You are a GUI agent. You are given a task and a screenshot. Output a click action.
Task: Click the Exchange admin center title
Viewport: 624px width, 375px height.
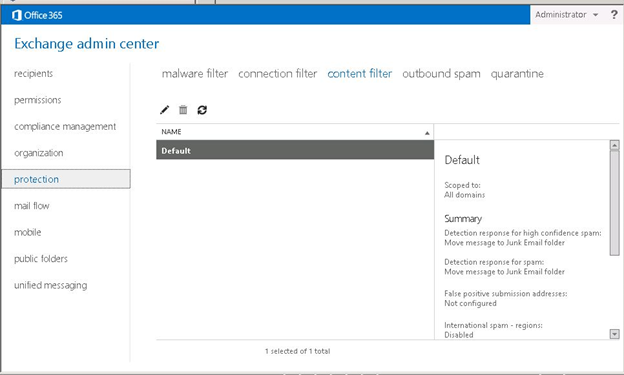[87, 44]
